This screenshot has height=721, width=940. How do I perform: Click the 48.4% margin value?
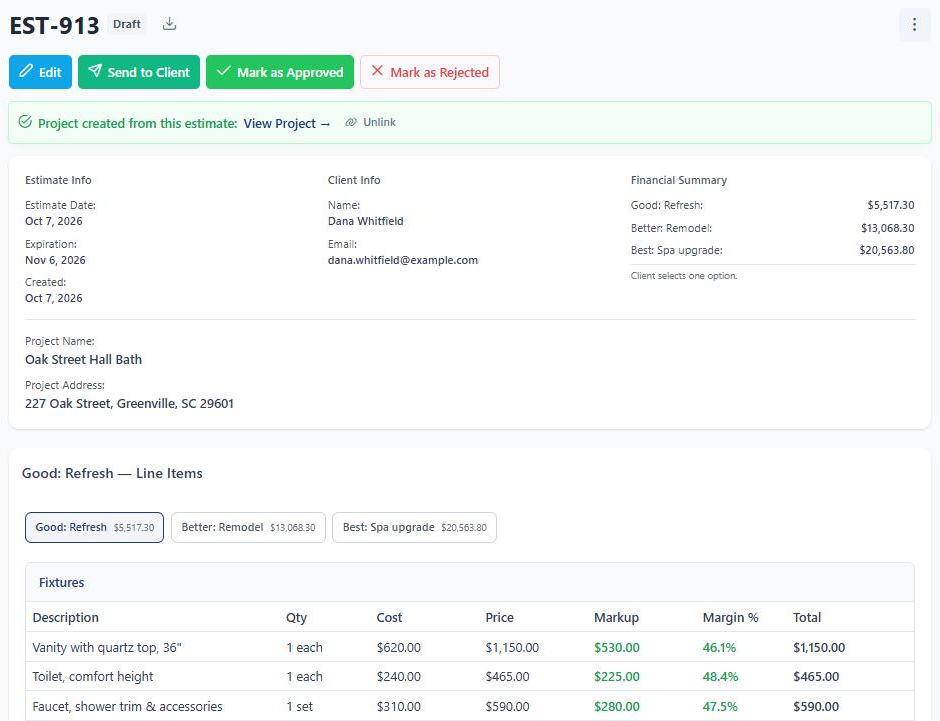point(720,677)
